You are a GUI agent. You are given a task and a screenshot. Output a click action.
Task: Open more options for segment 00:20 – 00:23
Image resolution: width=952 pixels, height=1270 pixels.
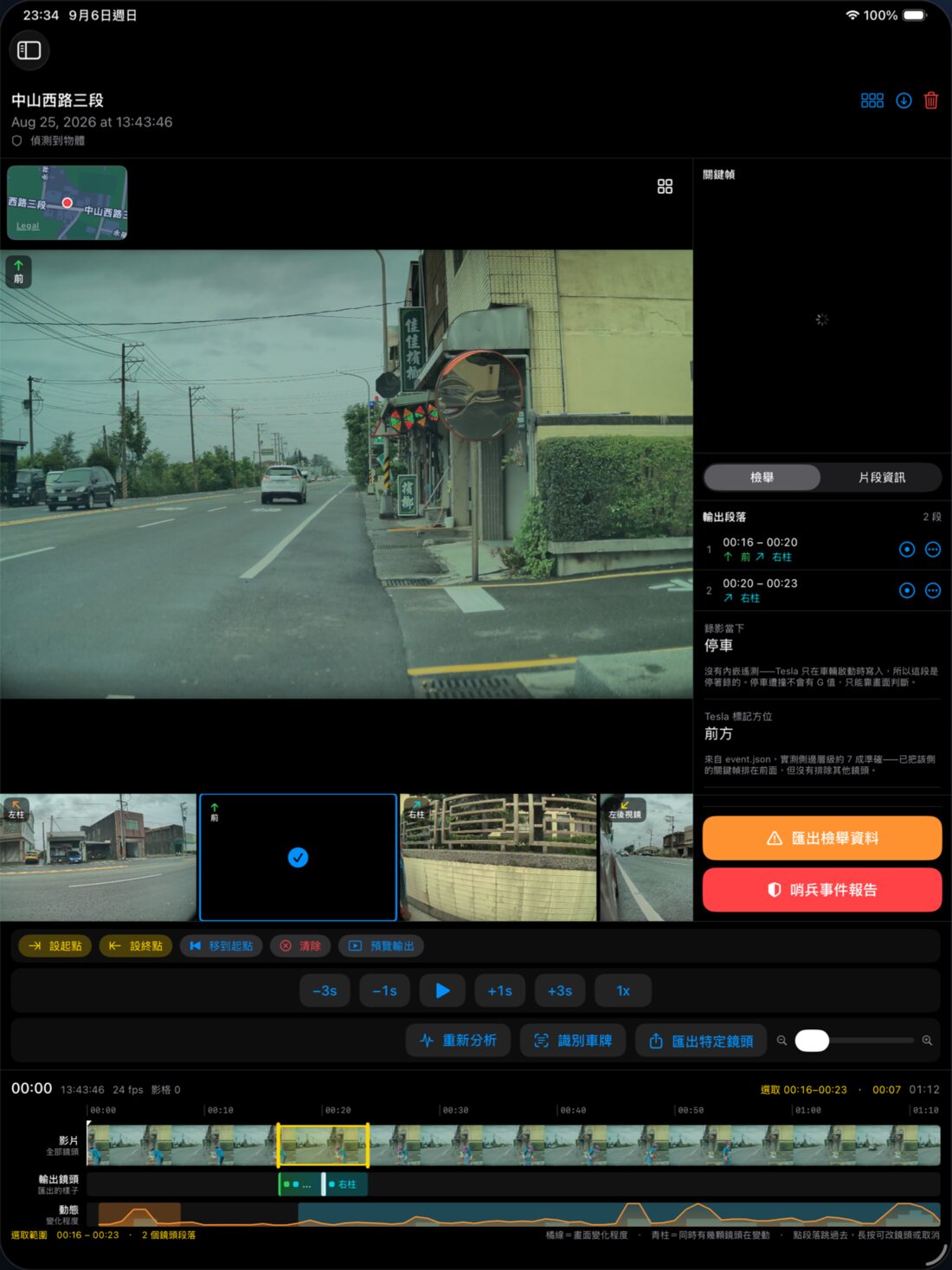[x=933, y=590]
